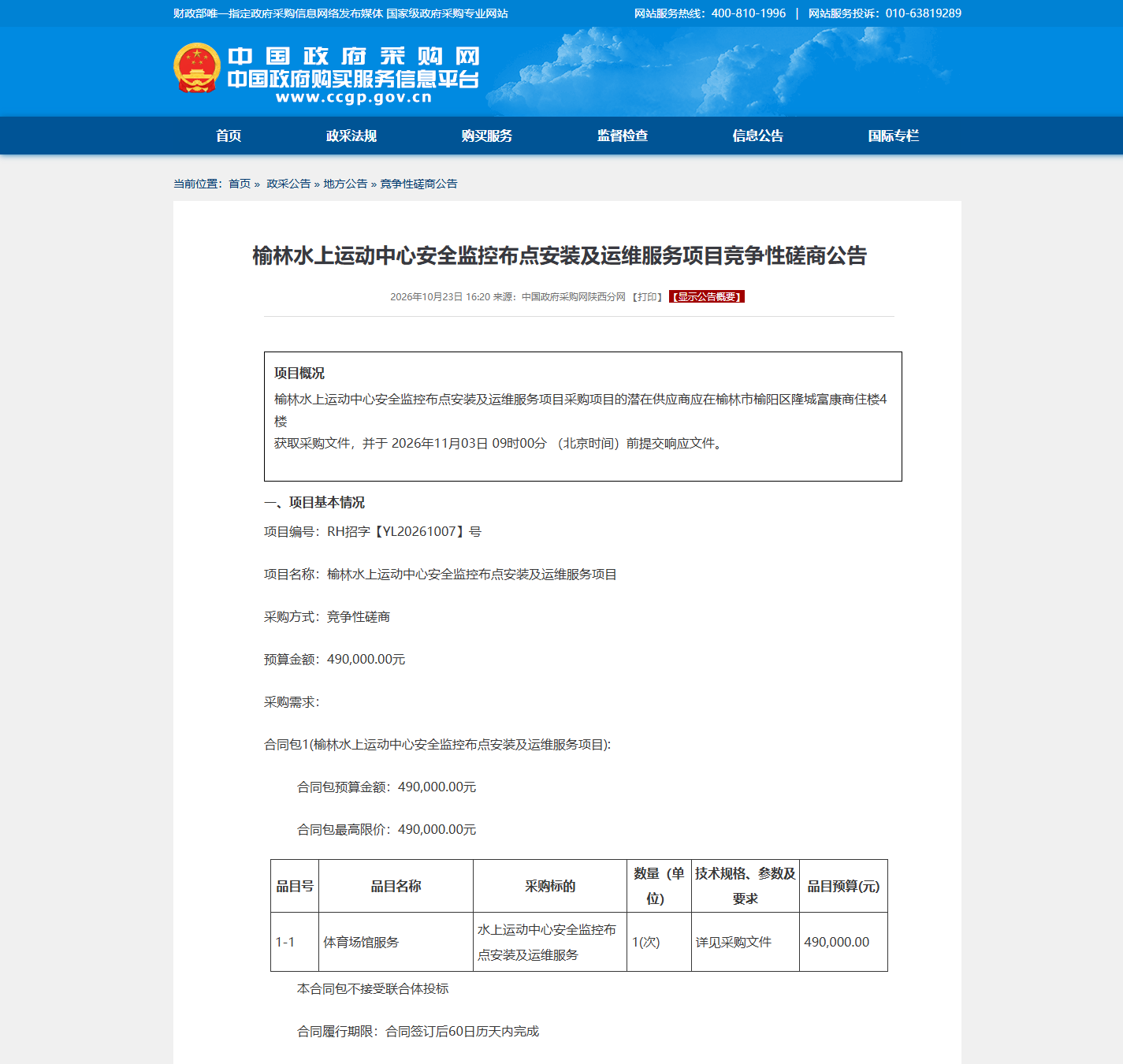Open 竞争性磋商公告 breadcrumb link
This screenshot has width=1123, height=1064.
click(418, 184)
